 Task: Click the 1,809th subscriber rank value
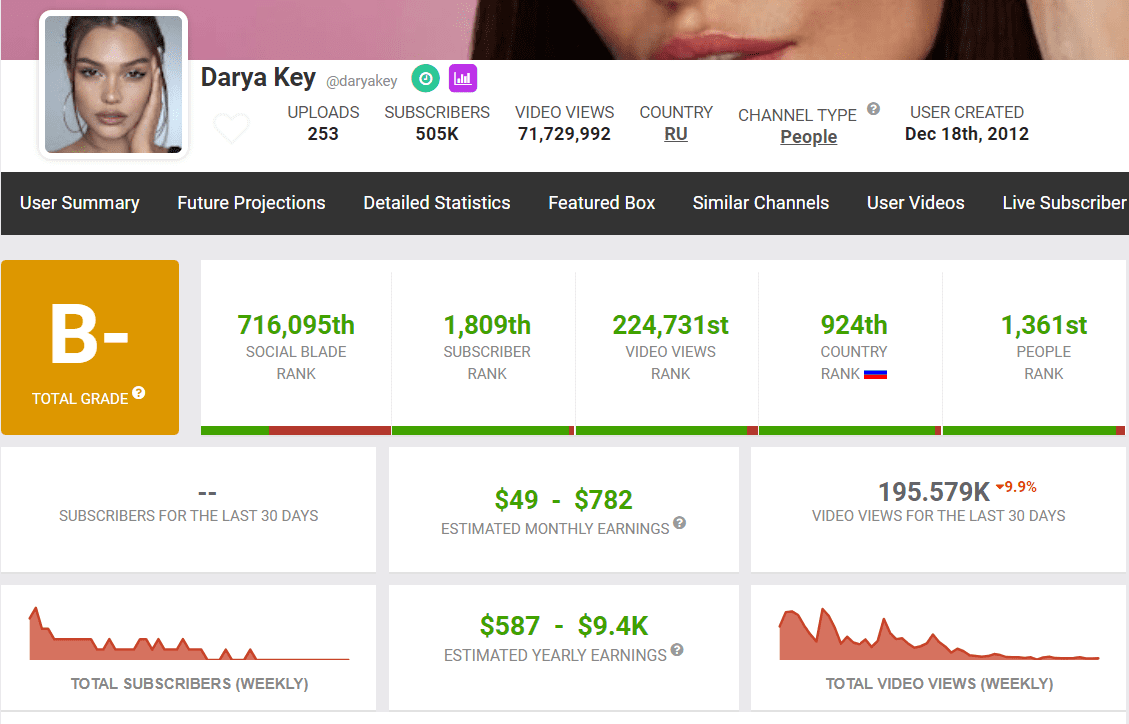click(x=487, y=325)
